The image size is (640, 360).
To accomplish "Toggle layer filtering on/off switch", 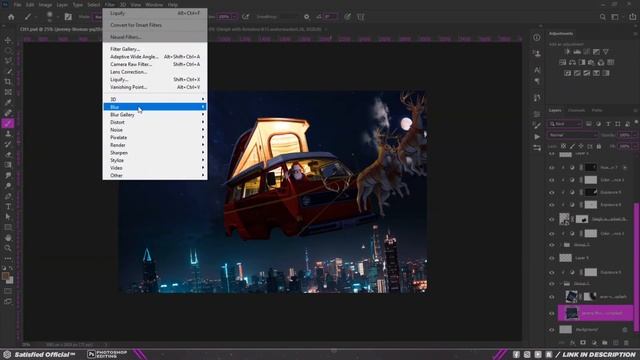I will point(636,122).
